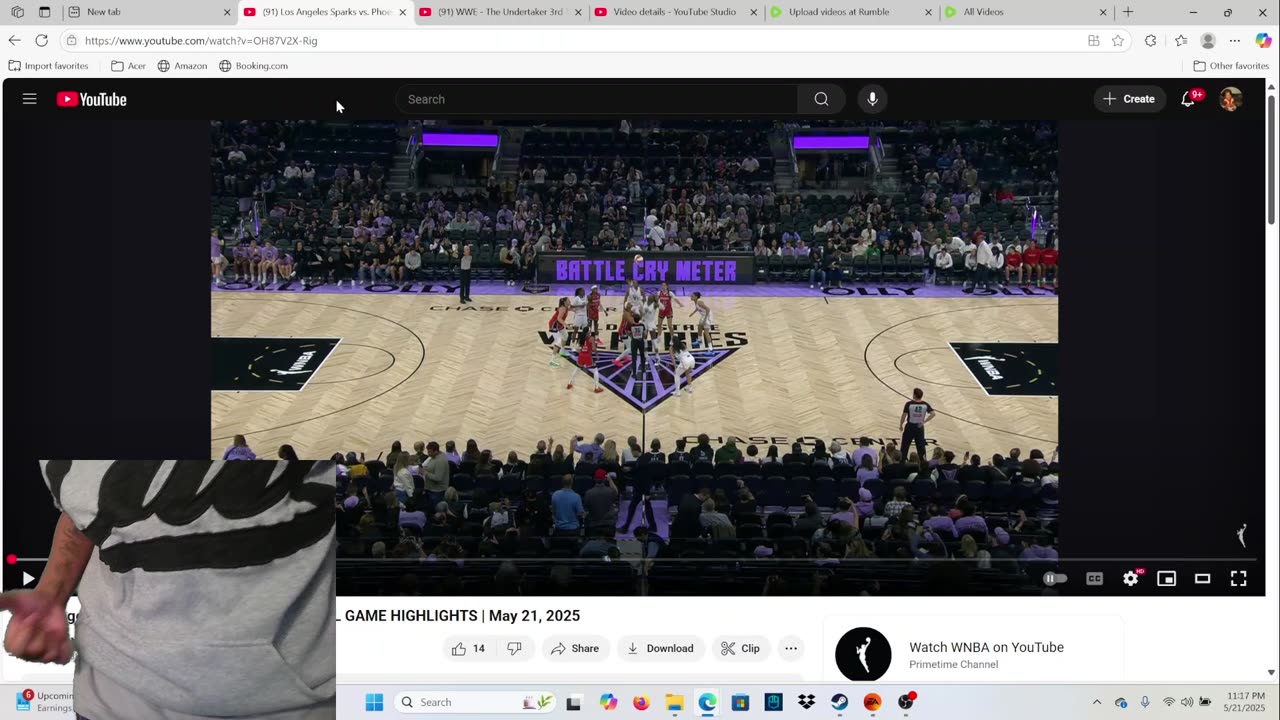Enter full screen video mode
Image resolution: width=1280 pixels, height=720 pixels.
1238,578
